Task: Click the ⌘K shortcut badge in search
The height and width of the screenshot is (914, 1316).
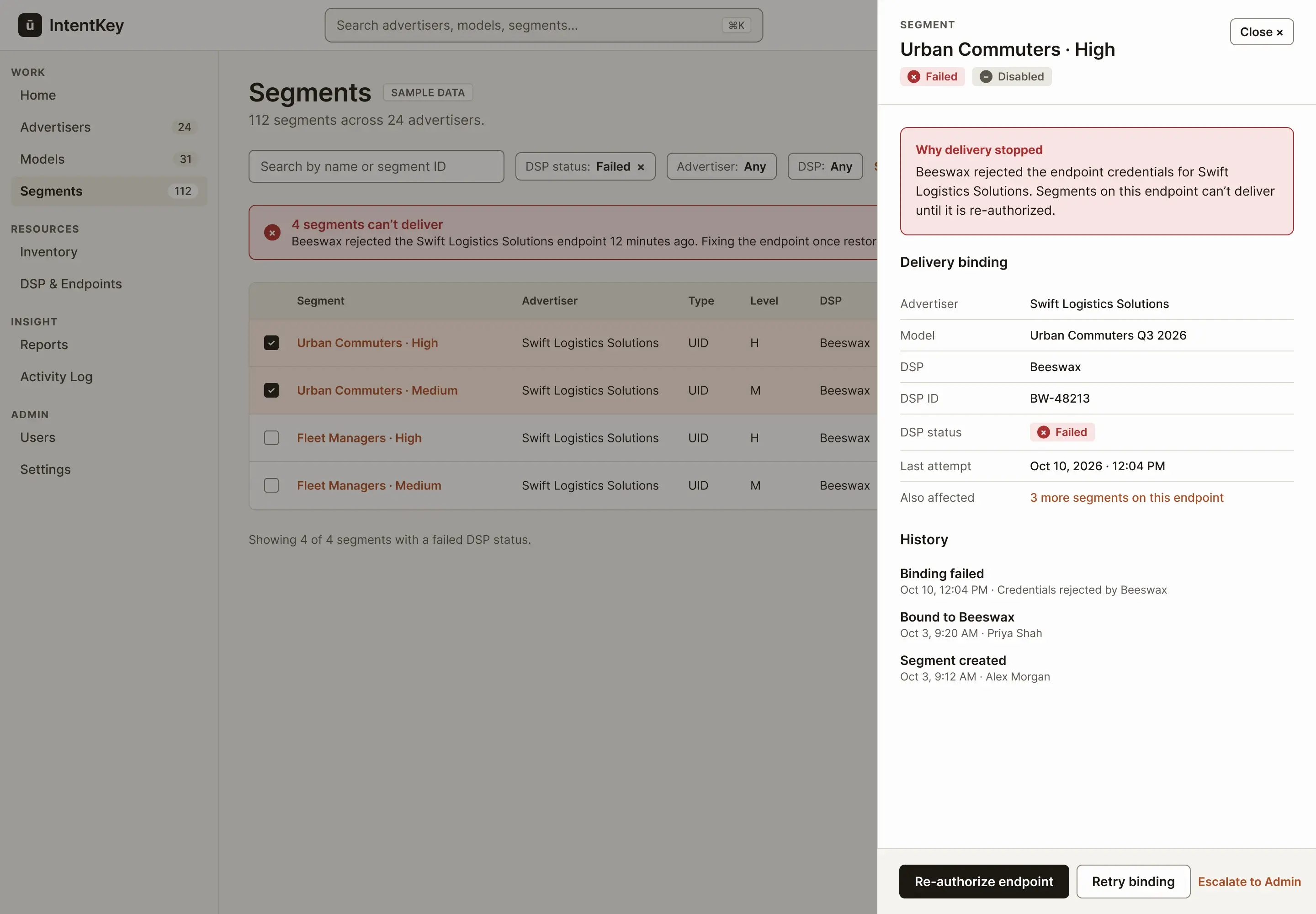Action: click(x=736, y=25)
